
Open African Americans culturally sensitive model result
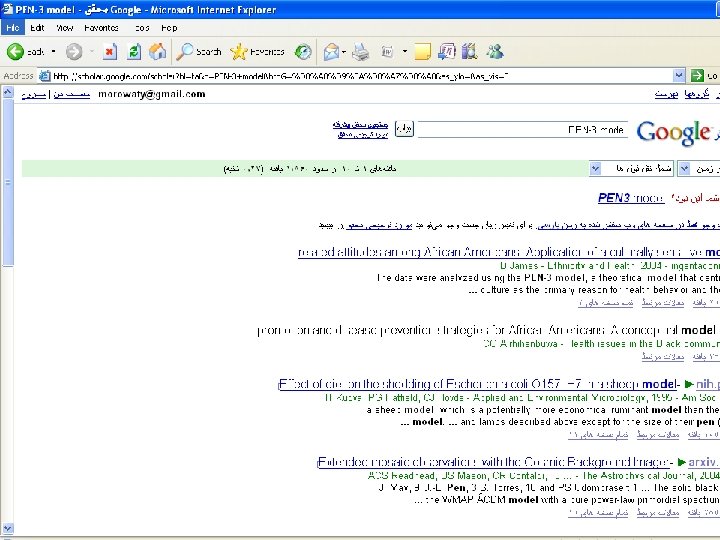(x=509, y=252)
